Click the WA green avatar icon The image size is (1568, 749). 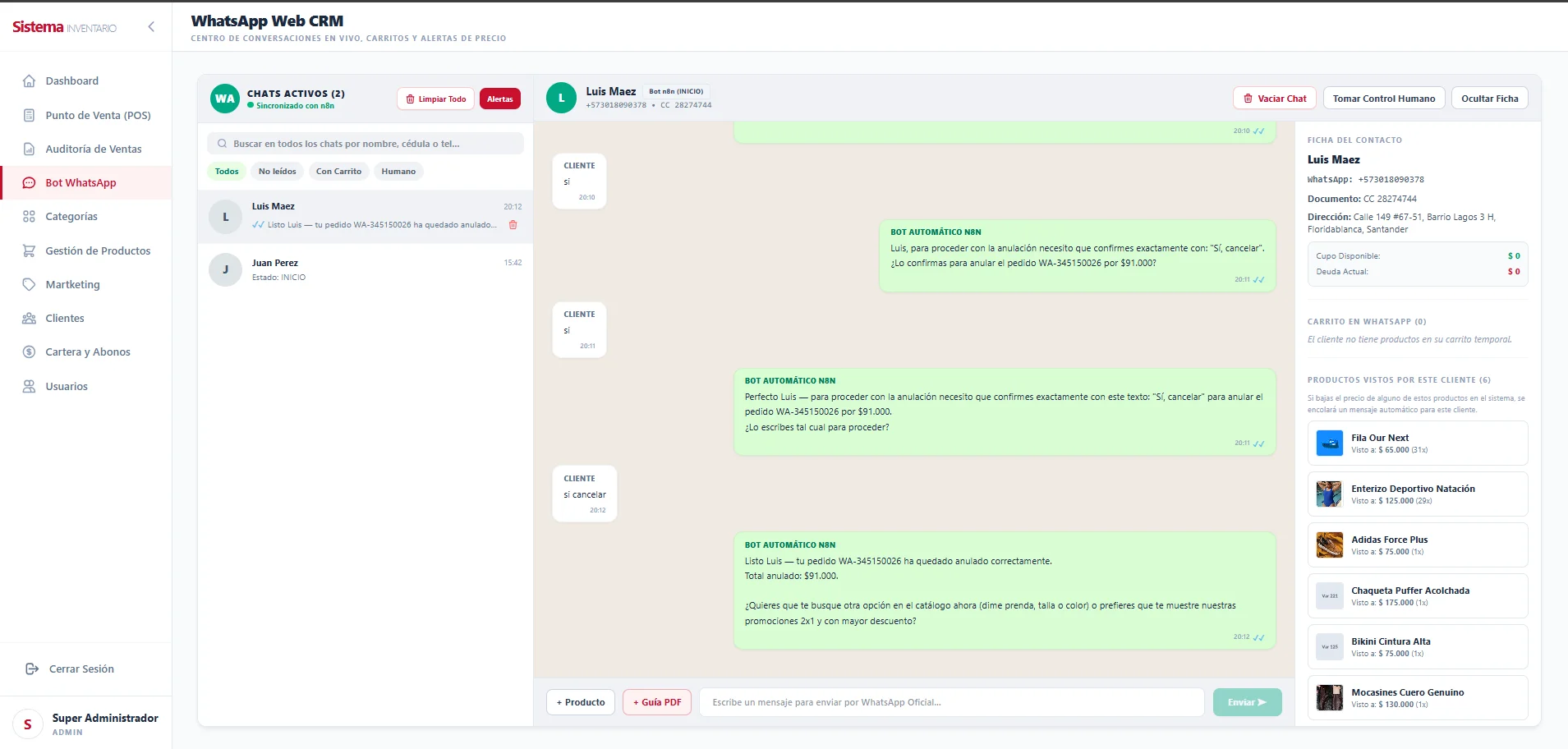click(x=225, y=99)
